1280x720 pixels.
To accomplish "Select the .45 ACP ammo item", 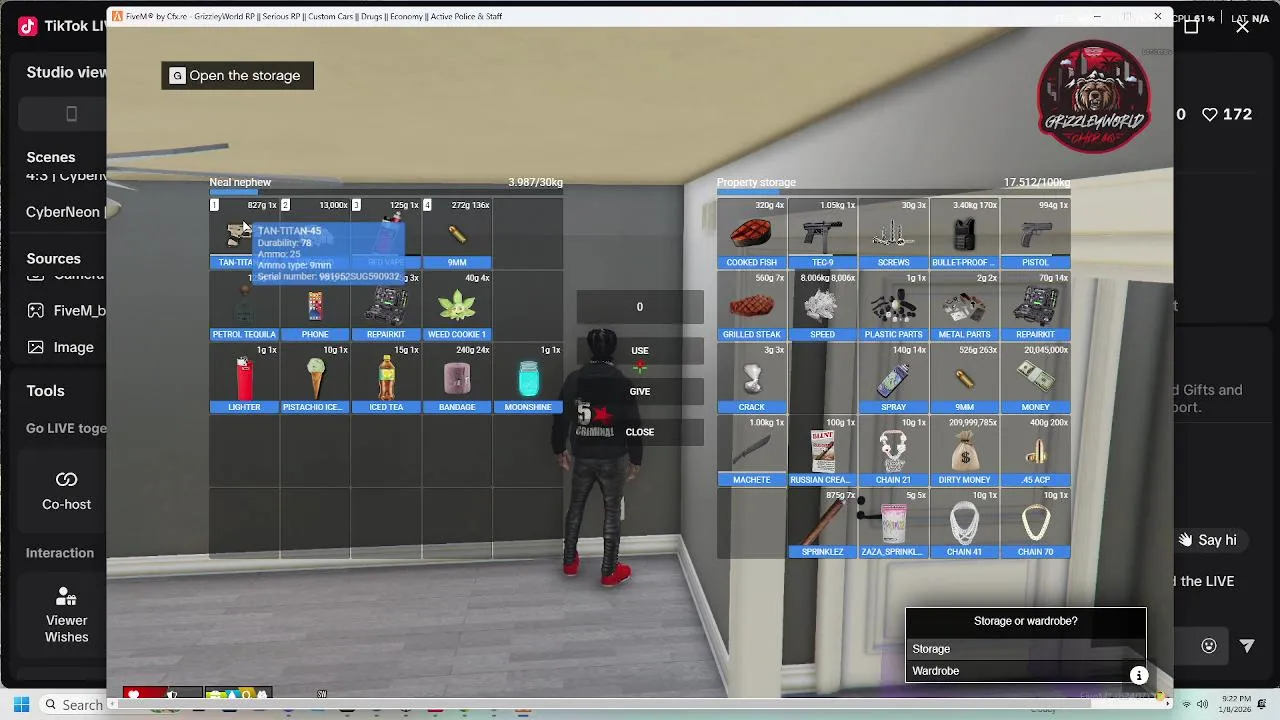I will pyautogui.click(x=1035, y=451).
